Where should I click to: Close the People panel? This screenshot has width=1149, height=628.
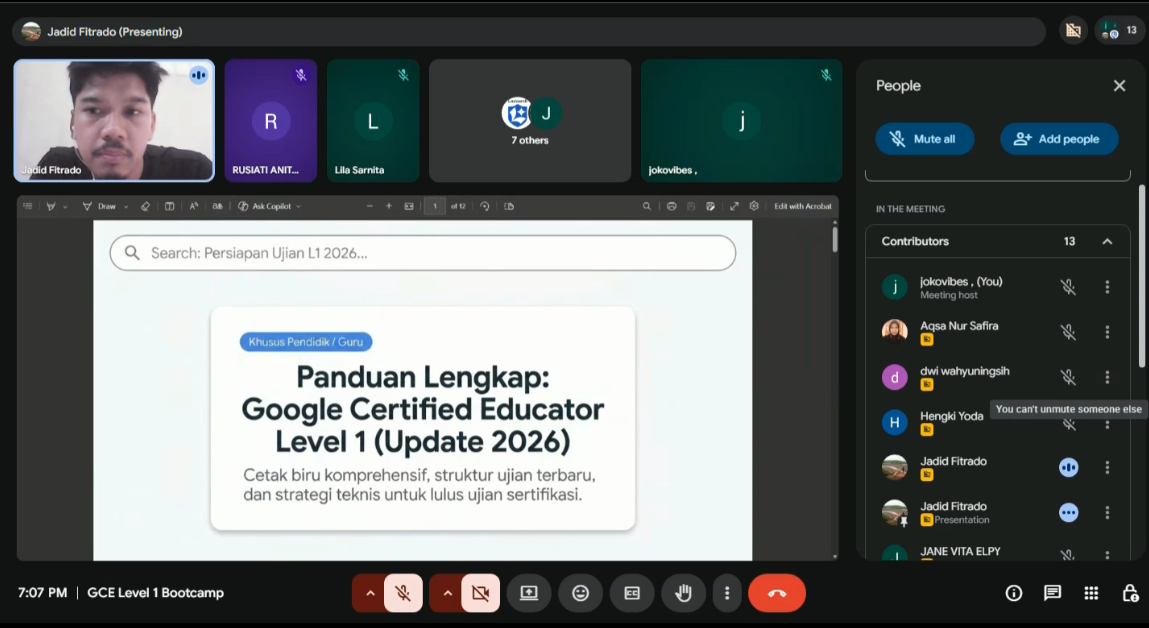coord(1119,86)
